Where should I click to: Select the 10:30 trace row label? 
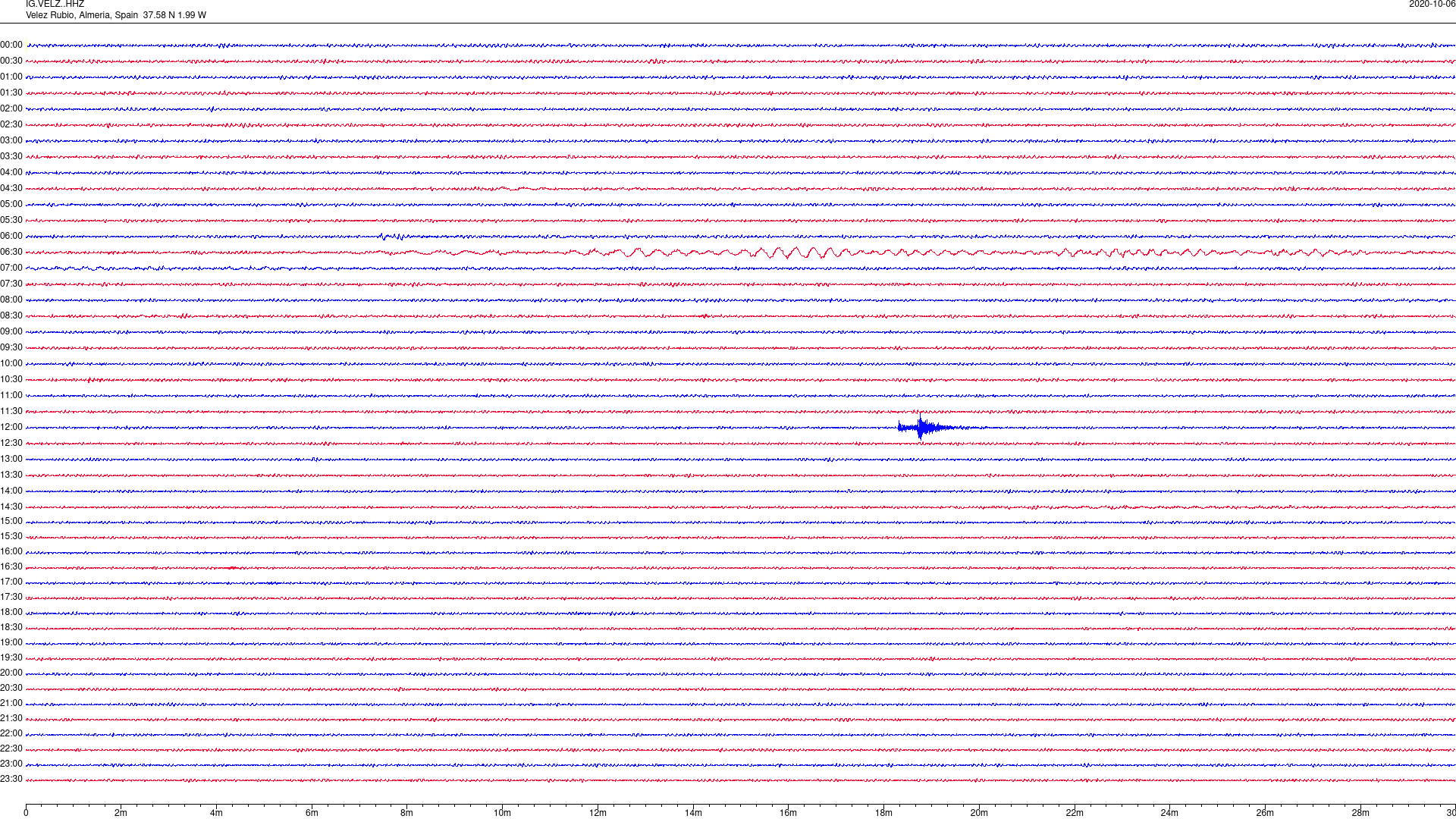pos(11,380)
